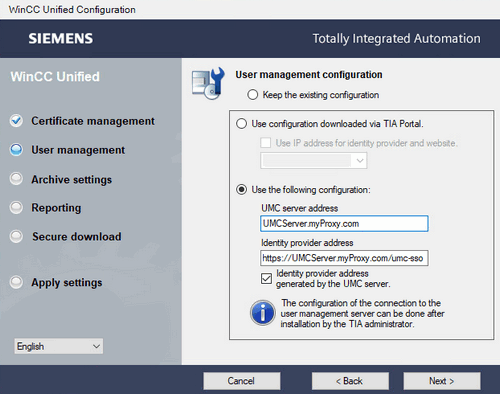Click the Certificate management checkmark step icon
Viewport: 500px width, 394px height.
16,121
